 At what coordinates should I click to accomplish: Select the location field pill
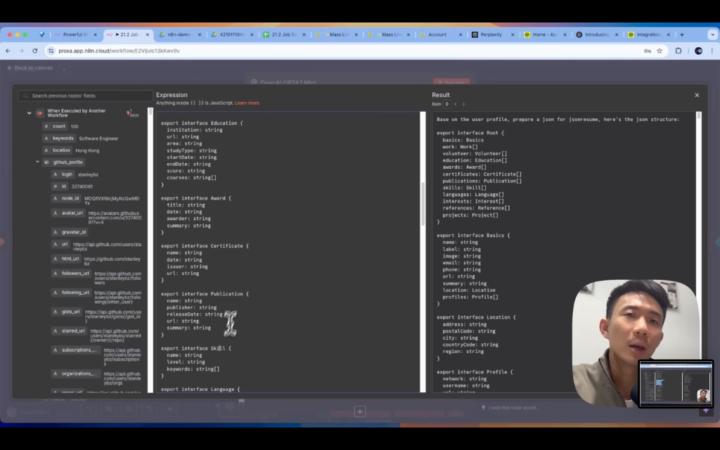(57, 150)
